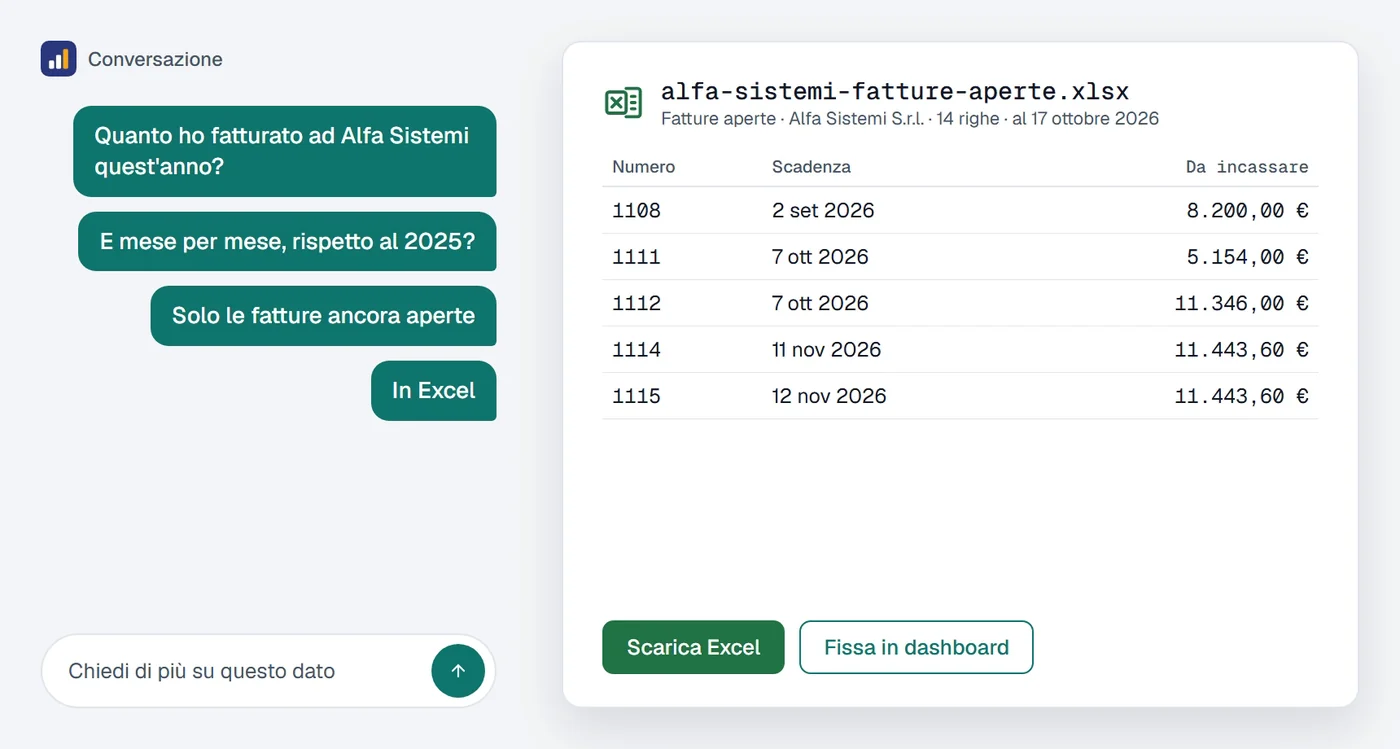
Task: Select the "Quanto ho fatturato ad Alfa Sistemi" message
Action: (285, 151)
